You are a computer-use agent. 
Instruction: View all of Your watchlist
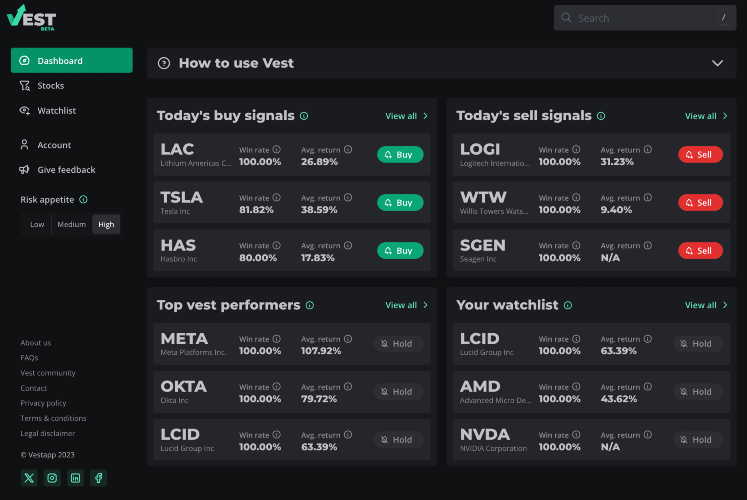pos(706,305)
